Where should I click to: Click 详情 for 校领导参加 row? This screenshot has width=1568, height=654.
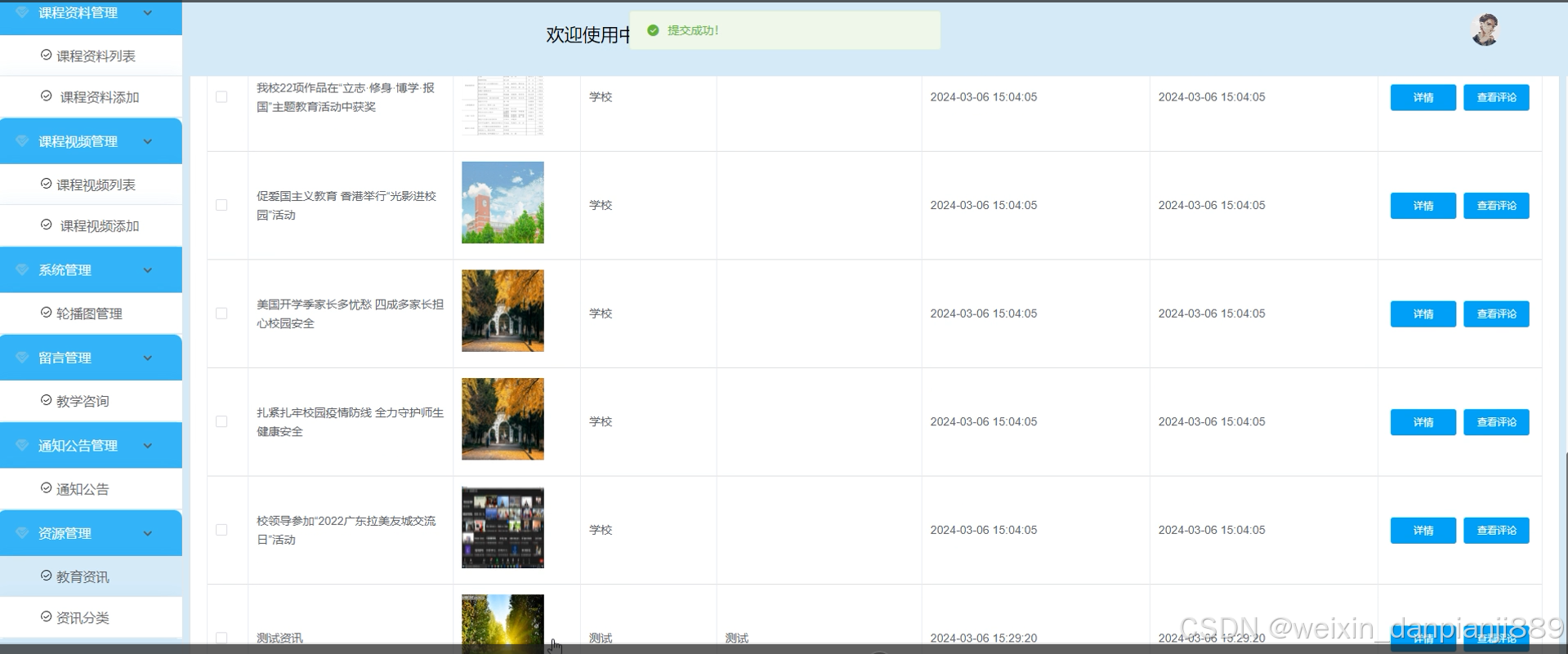click(x=1423, y=530)
